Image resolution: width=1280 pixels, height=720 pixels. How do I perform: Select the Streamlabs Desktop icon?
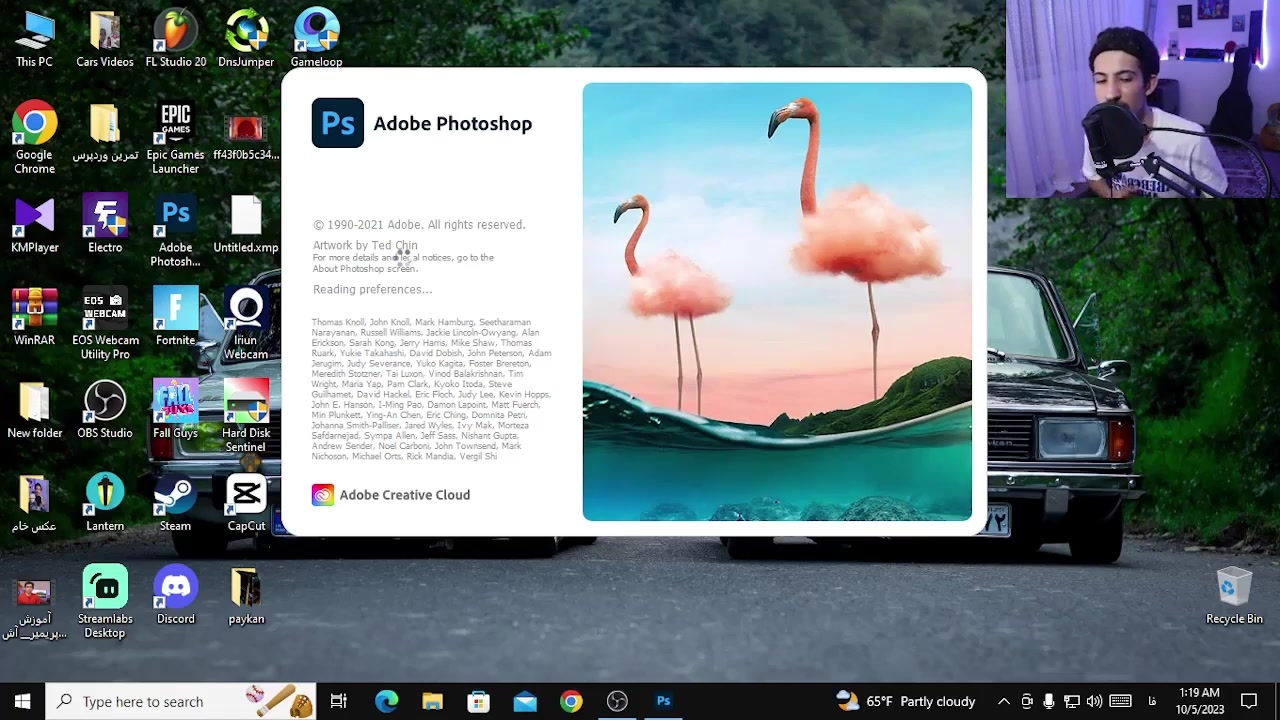click(105, 603)
